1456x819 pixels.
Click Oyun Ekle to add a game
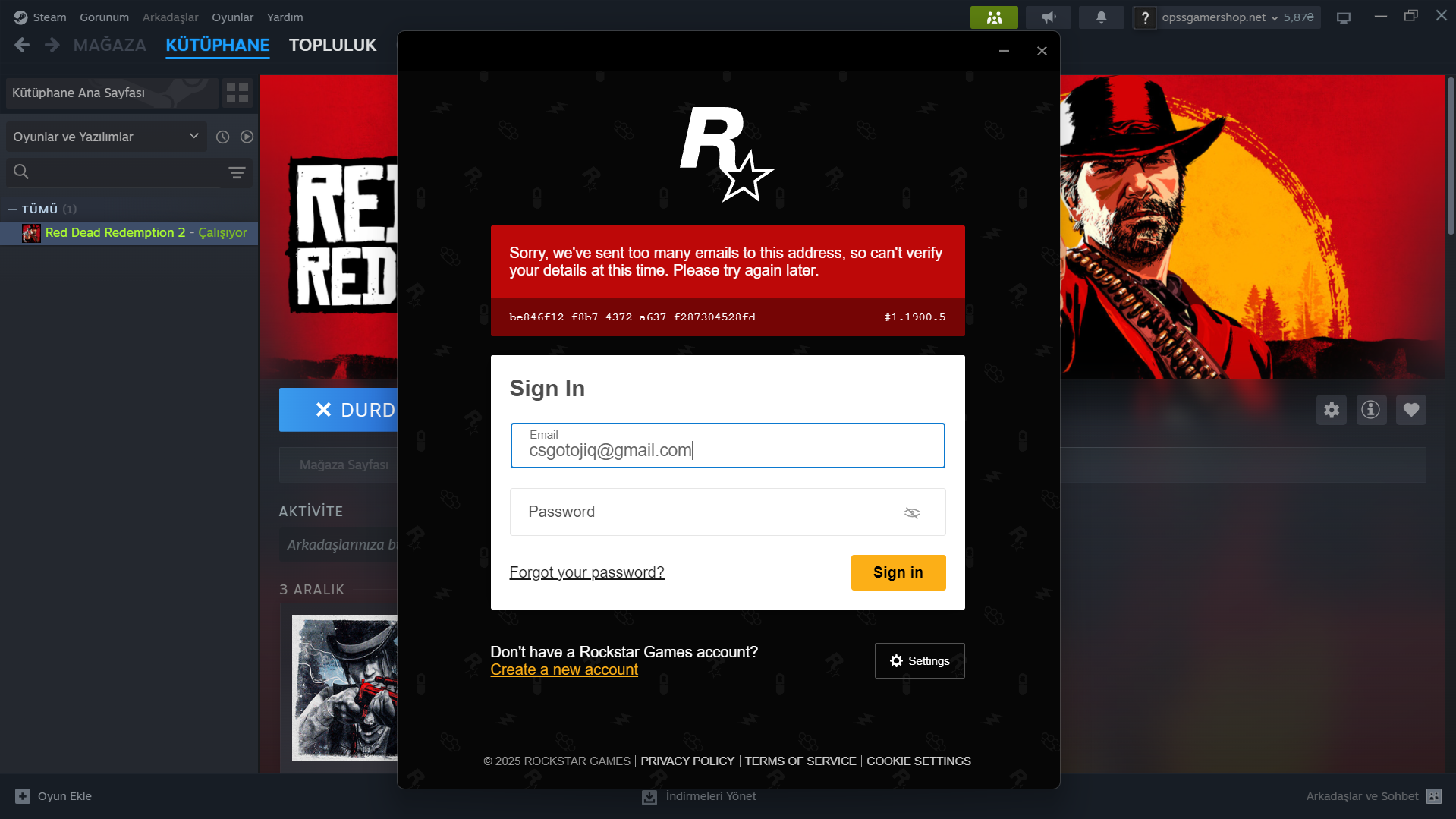coord(64,796)
